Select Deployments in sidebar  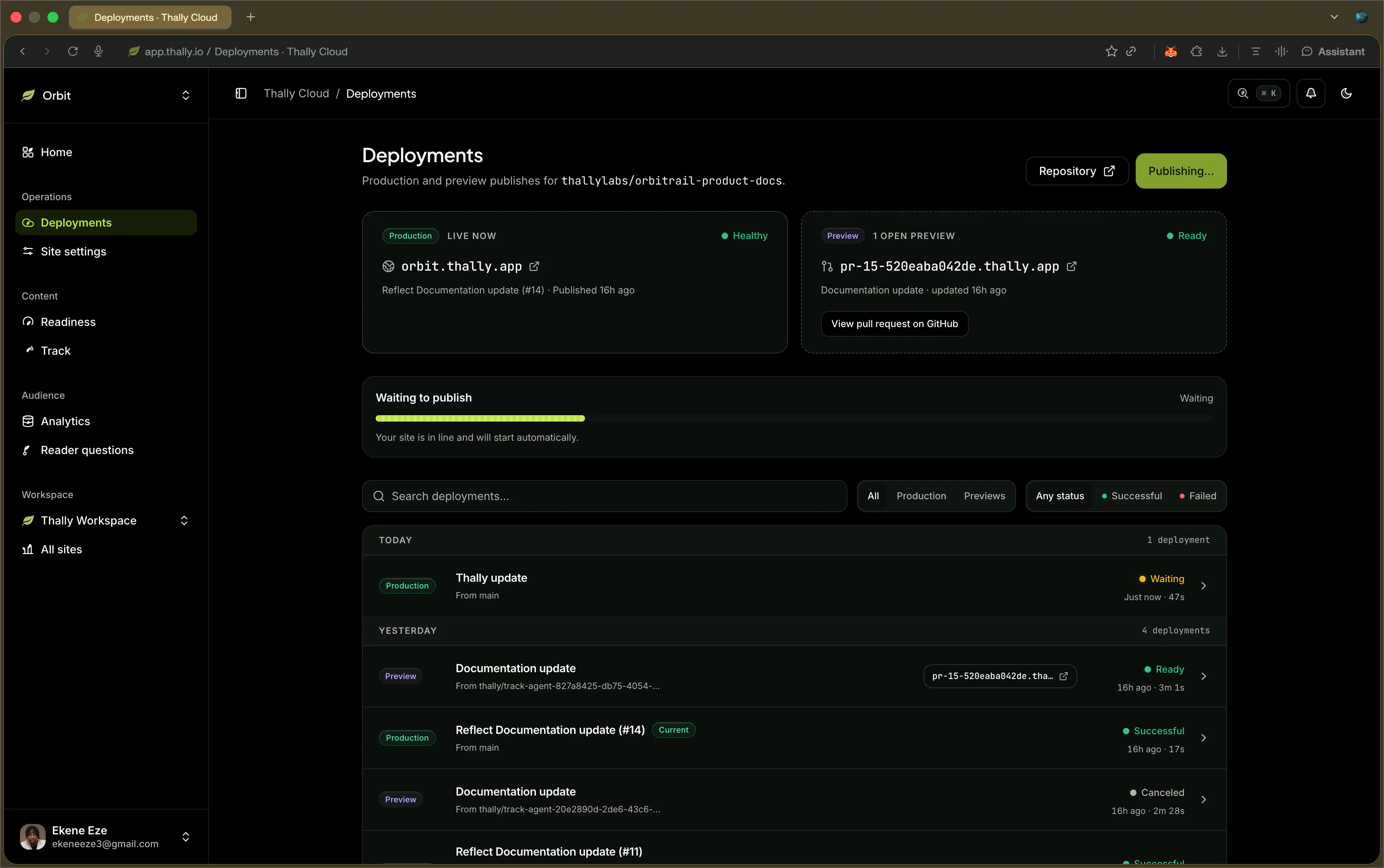[x=106, y=223]
